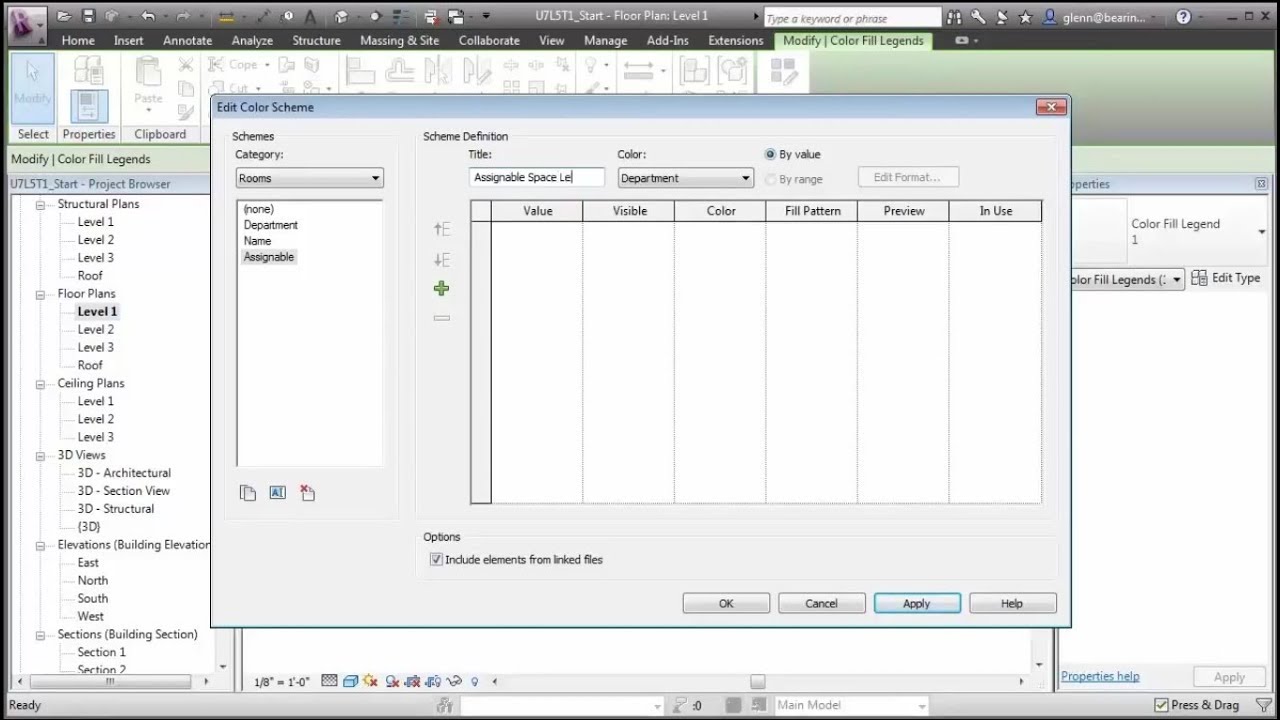Click the Apply button in the dialog
Screen dimensions: 1280x720
click(916, 602)
